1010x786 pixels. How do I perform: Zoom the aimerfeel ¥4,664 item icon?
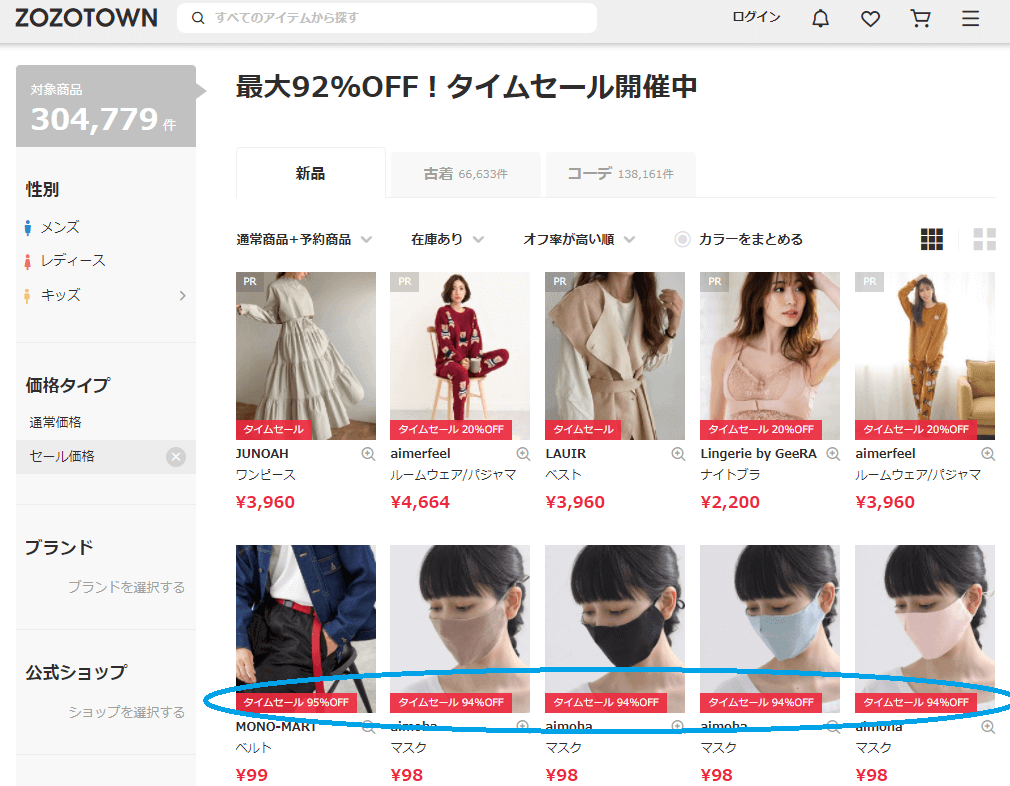[523, 454]
